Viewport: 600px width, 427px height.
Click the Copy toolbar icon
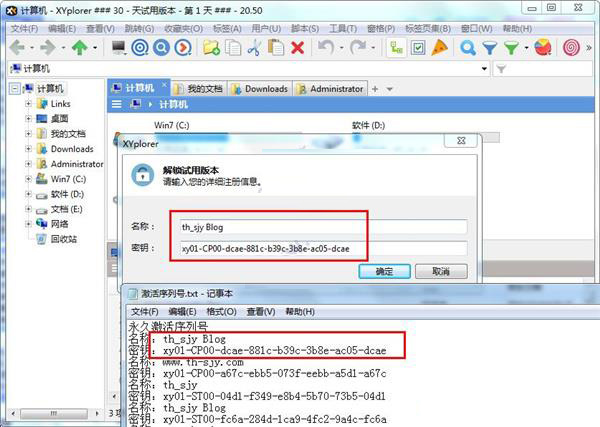233,48
